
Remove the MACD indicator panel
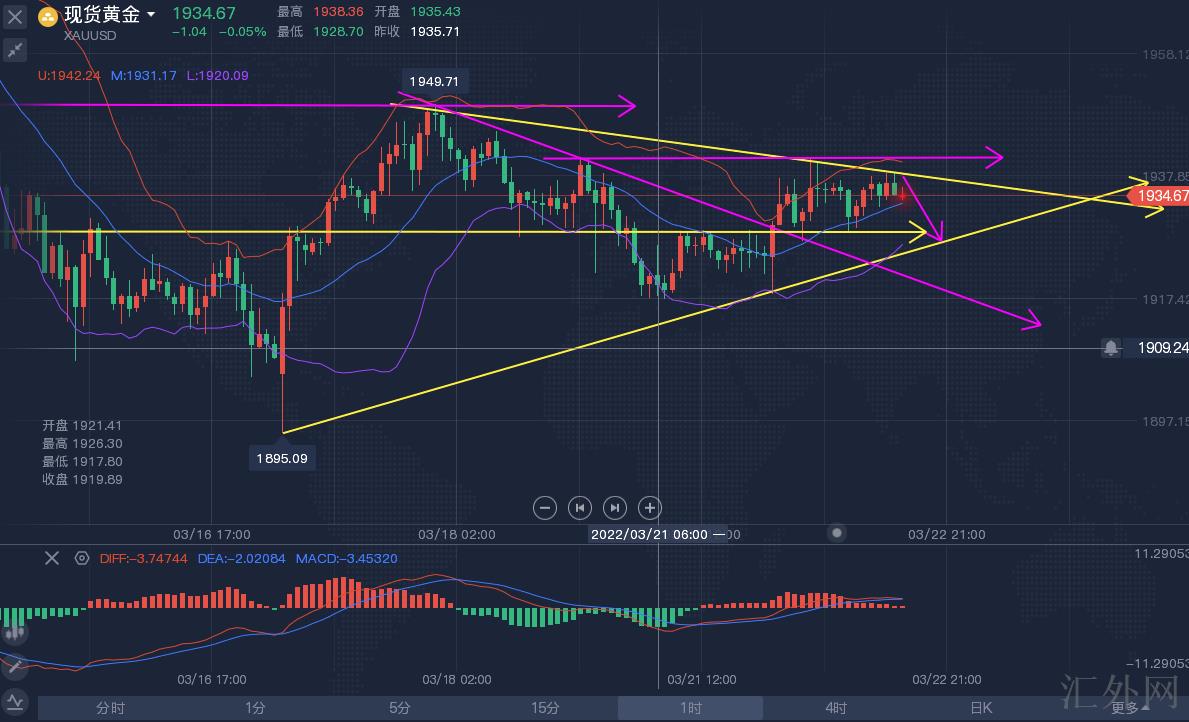click(52, 558)
